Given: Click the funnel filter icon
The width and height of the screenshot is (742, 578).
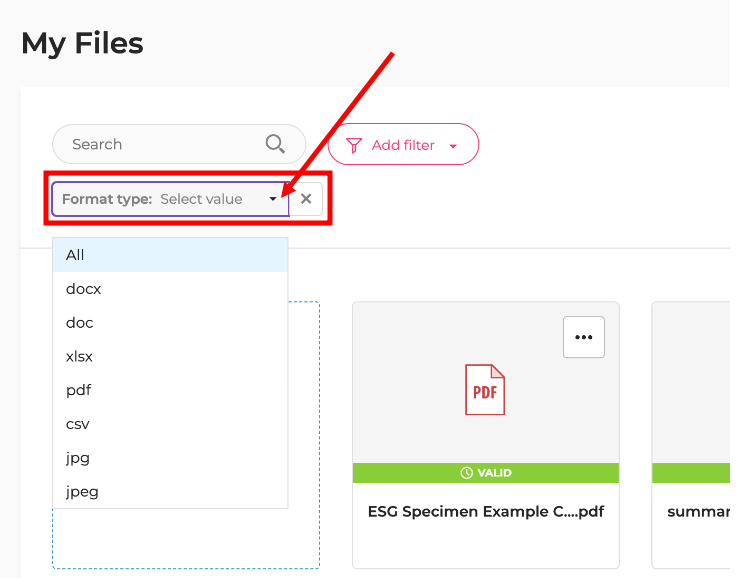Looking at the screenshot, I should point(353,145).
